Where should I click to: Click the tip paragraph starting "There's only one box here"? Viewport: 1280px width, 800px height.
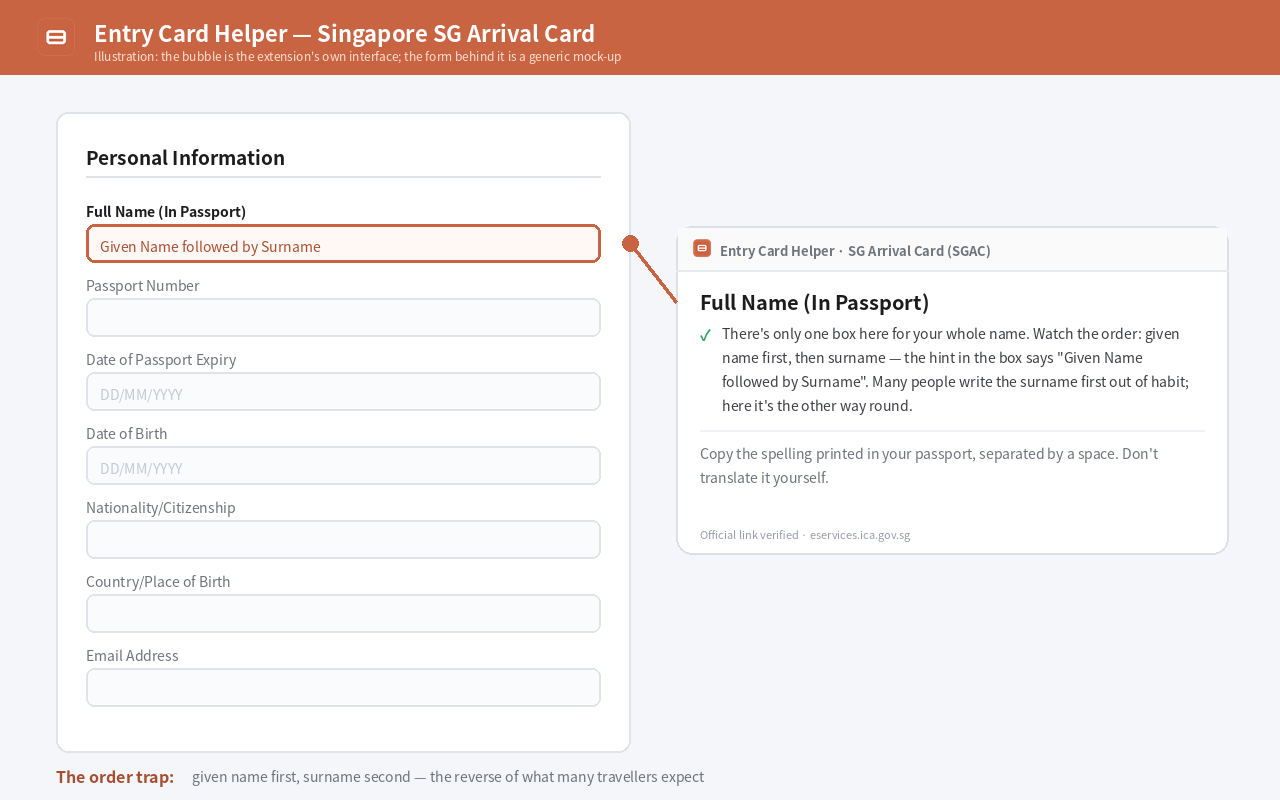pos(955,370)
